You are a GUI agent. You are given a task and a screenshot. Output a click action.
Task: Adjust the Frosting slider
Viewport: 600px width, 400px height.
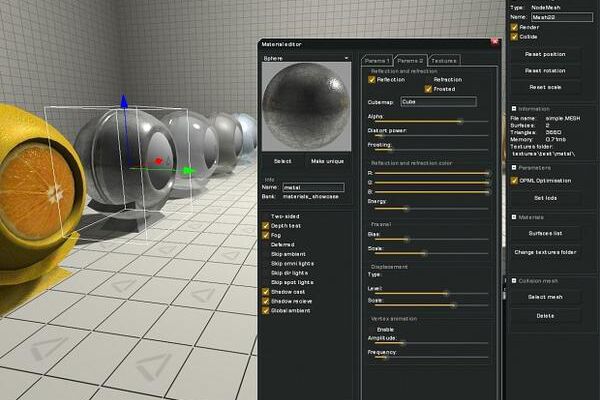point(431,150)
